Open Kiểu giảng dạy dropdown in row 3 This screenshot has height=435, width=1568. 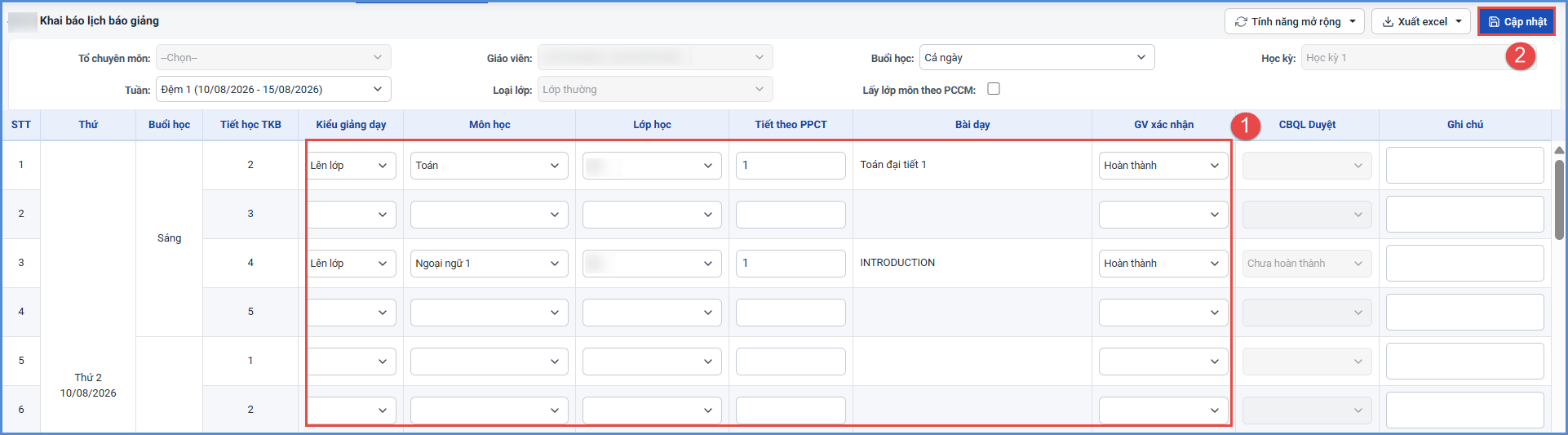pos(351,264)
